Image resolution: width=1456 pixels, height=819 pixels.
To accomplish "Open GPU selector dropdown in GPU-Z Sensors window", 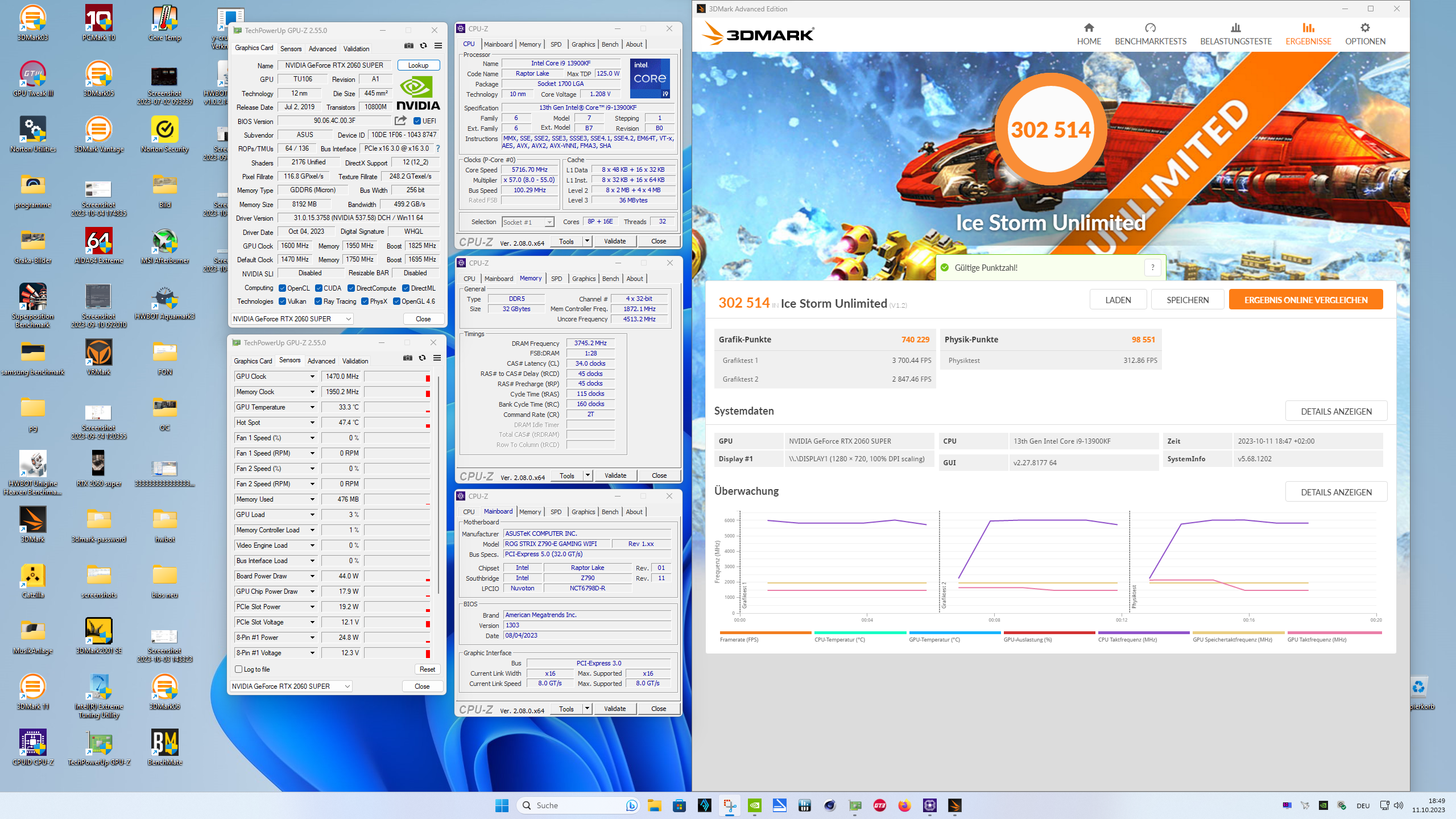I will point(291,686).
